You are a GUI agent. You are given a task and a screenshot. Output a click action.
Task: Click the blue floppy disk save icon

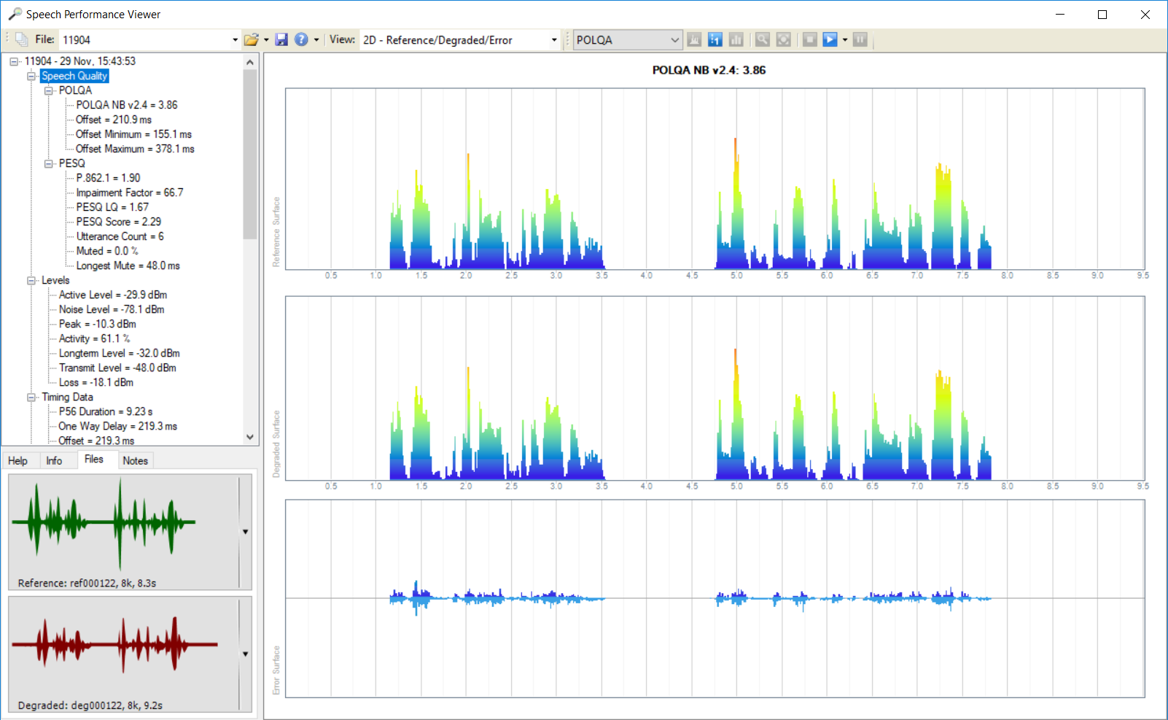click(x=281, y=40)
